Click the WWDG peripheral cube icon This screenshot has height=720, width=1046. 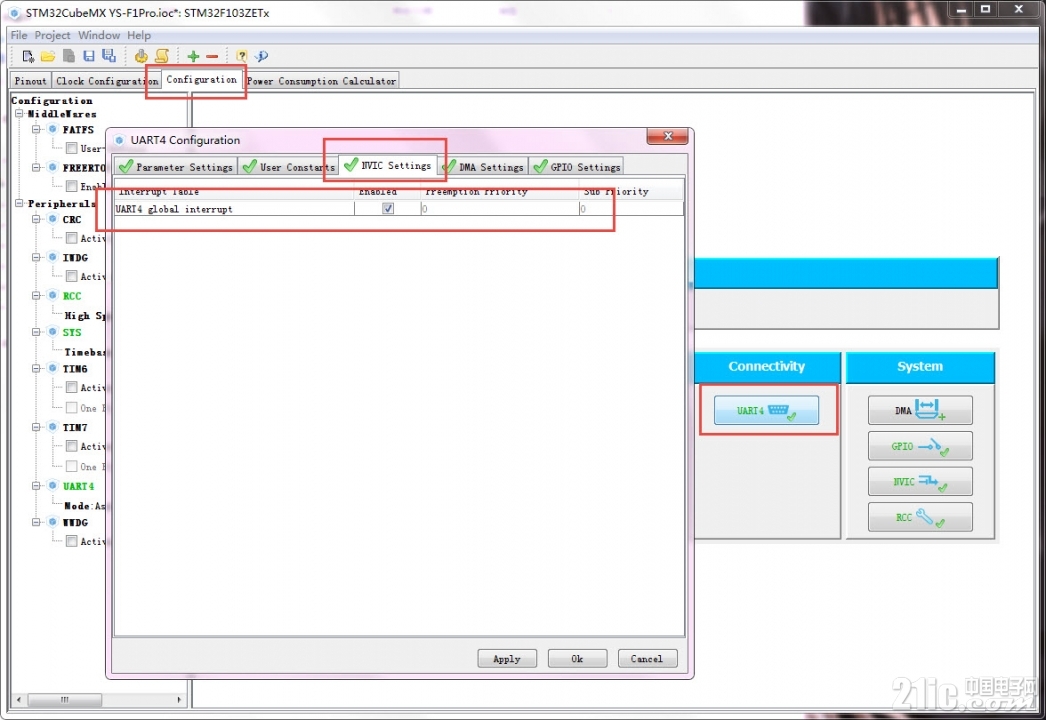coord(53,522)
